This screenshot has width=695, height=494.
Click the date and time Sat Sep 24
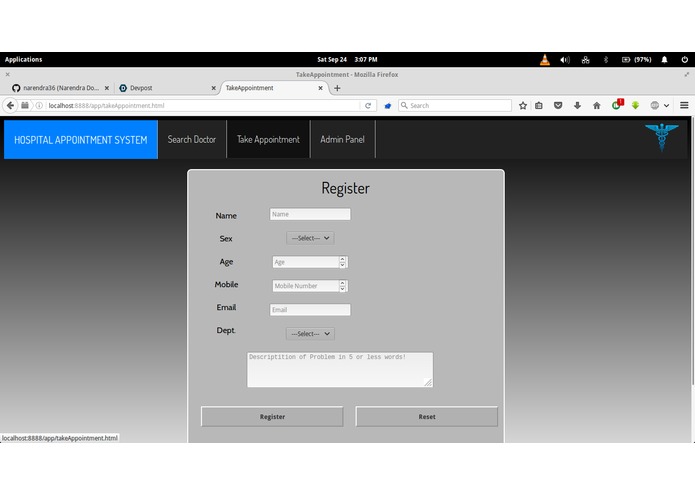pyautogui.click(x=347, y=59)
